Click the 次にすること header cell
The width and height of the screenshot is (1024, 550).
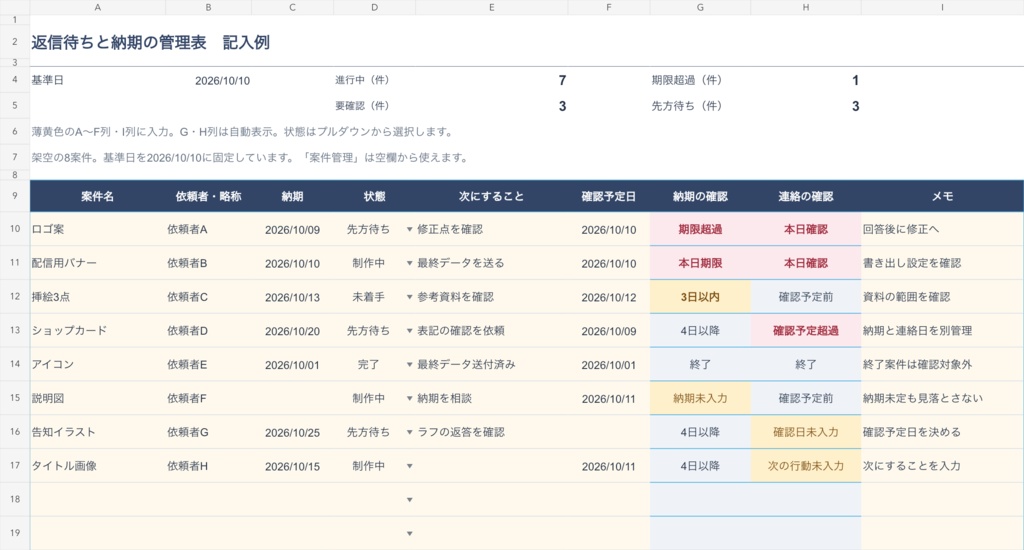491,197
